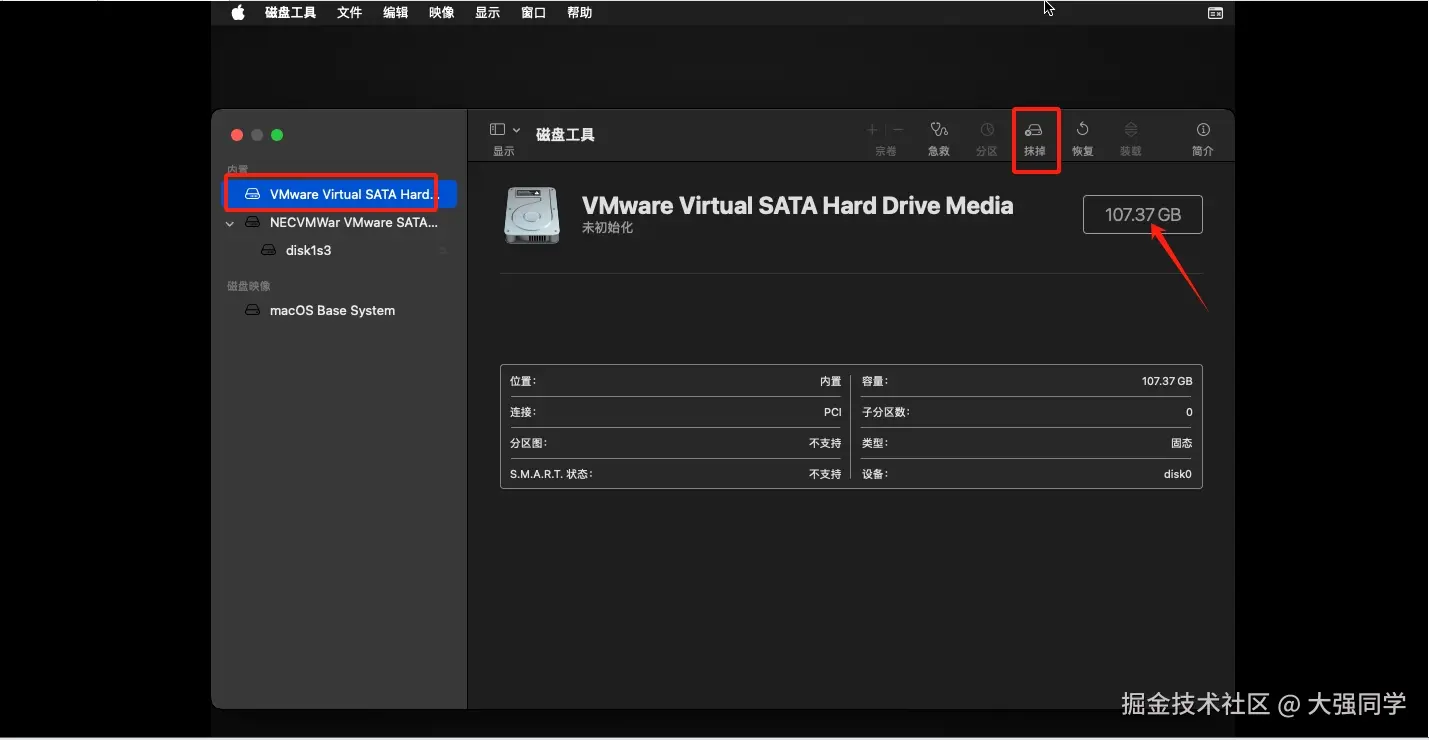The height and width of the screenshot is (740, 1429).
Task: Click the PCI connection value
Action: click(832, 412)
